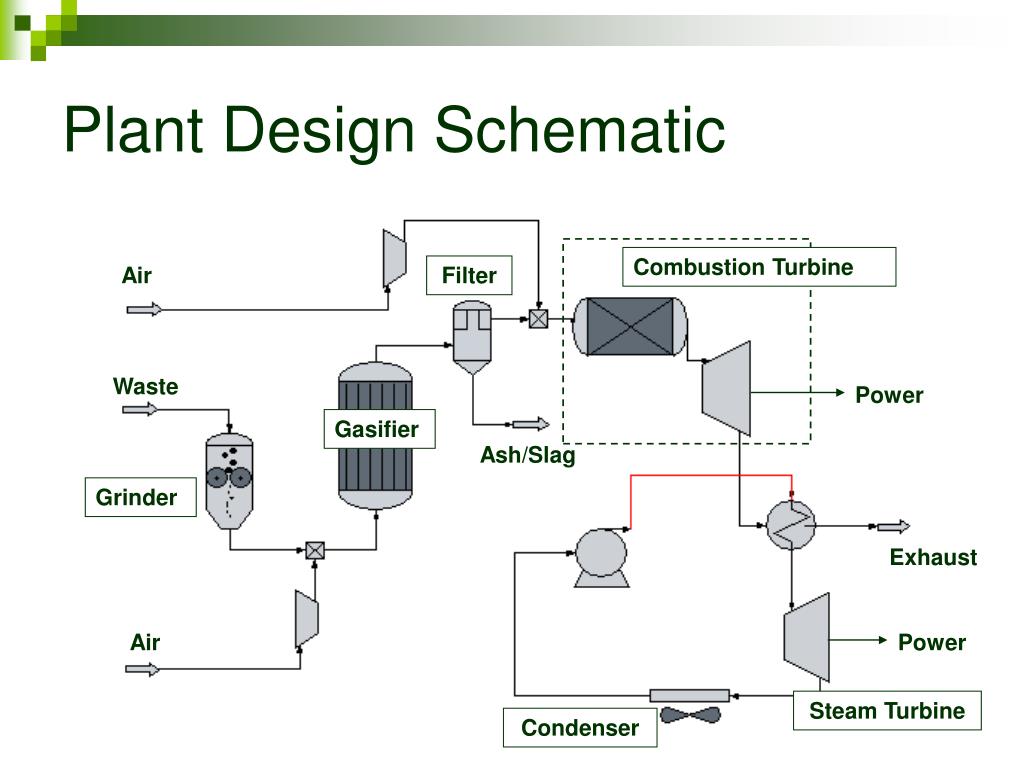
Task: Click the condenser fan icon
Action: pos(690,715)
